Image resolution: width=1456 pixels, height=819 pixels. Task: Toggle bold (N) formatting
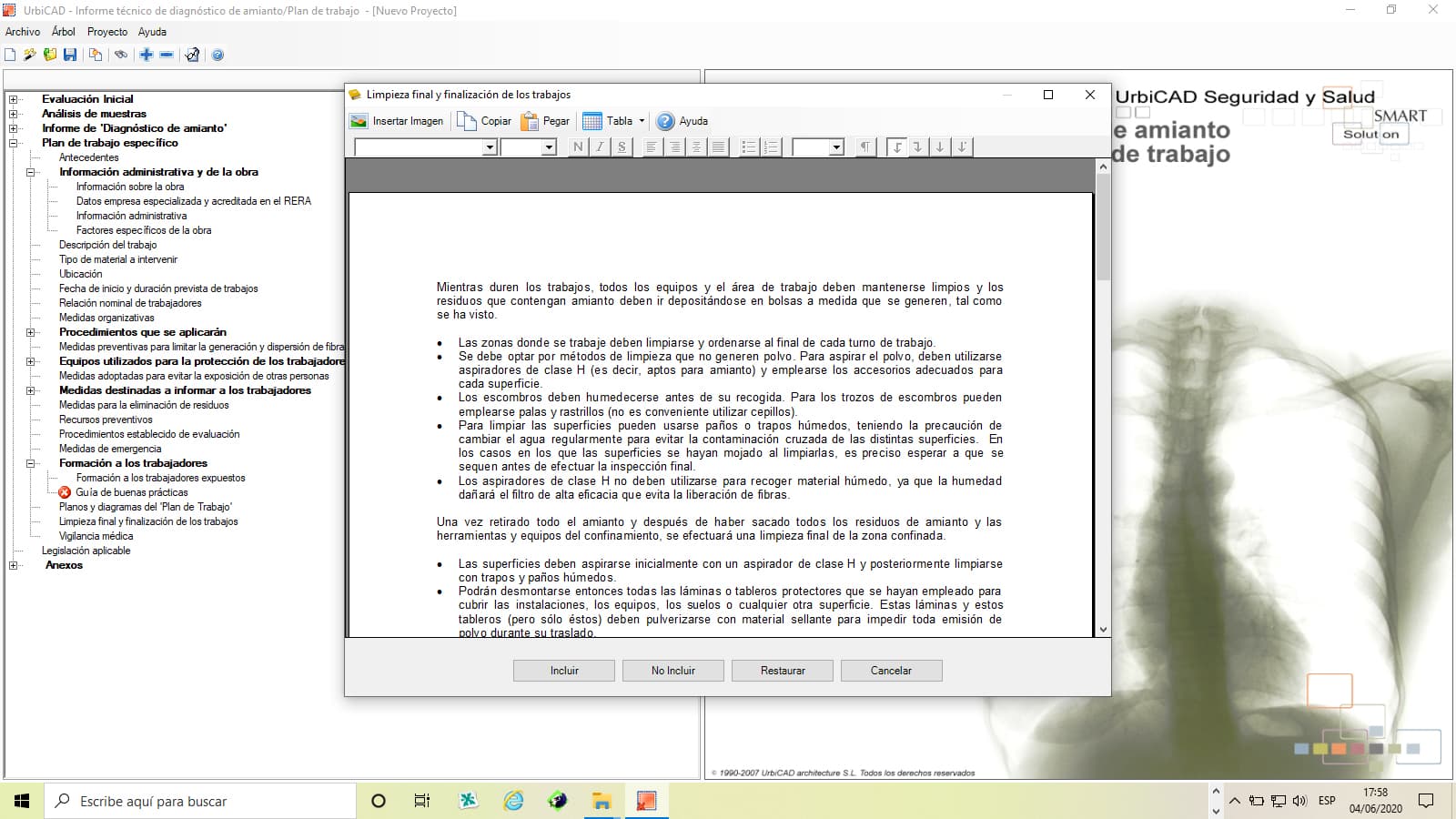pos(578,147)
